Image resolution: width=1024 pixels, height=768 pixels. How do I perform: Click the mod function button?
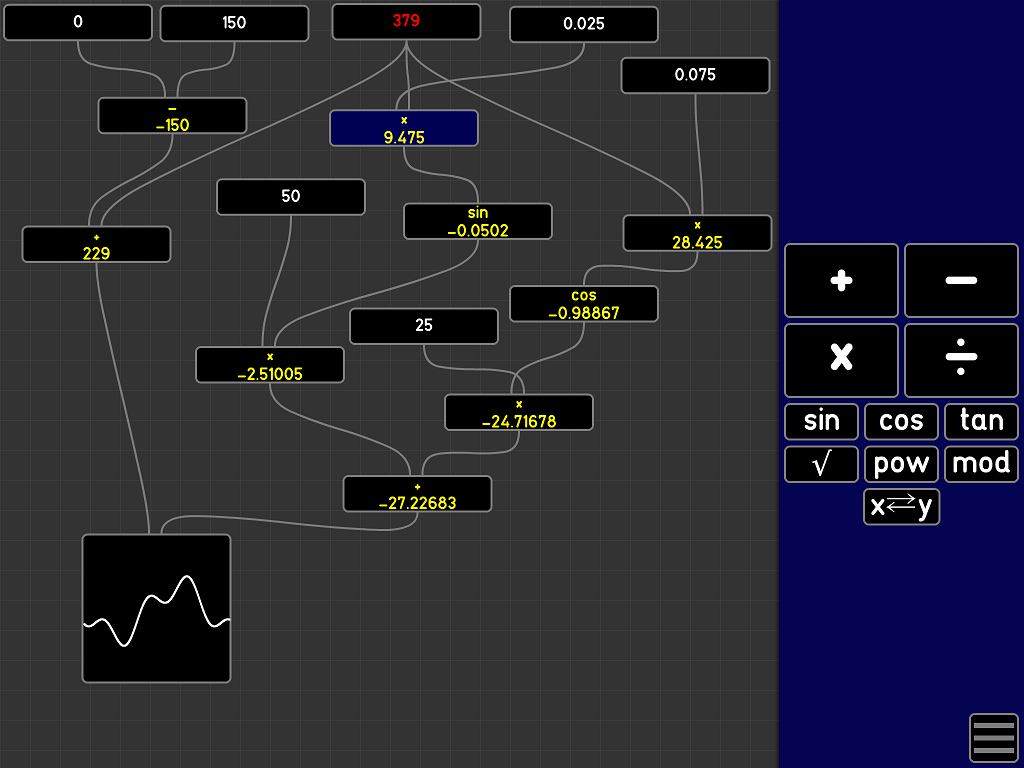981,464
